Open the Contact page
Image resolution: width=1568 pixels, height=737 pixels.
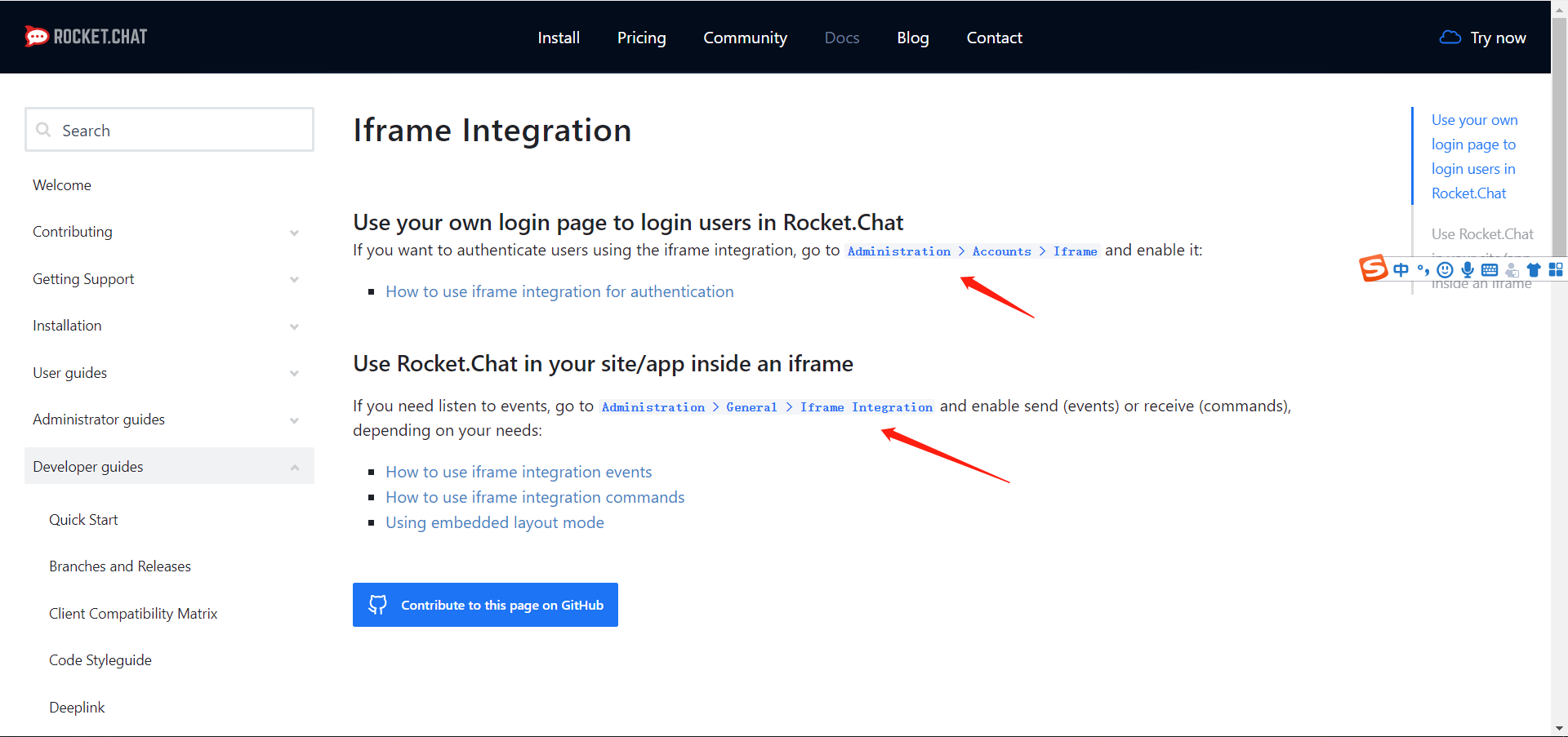[994, 38]
